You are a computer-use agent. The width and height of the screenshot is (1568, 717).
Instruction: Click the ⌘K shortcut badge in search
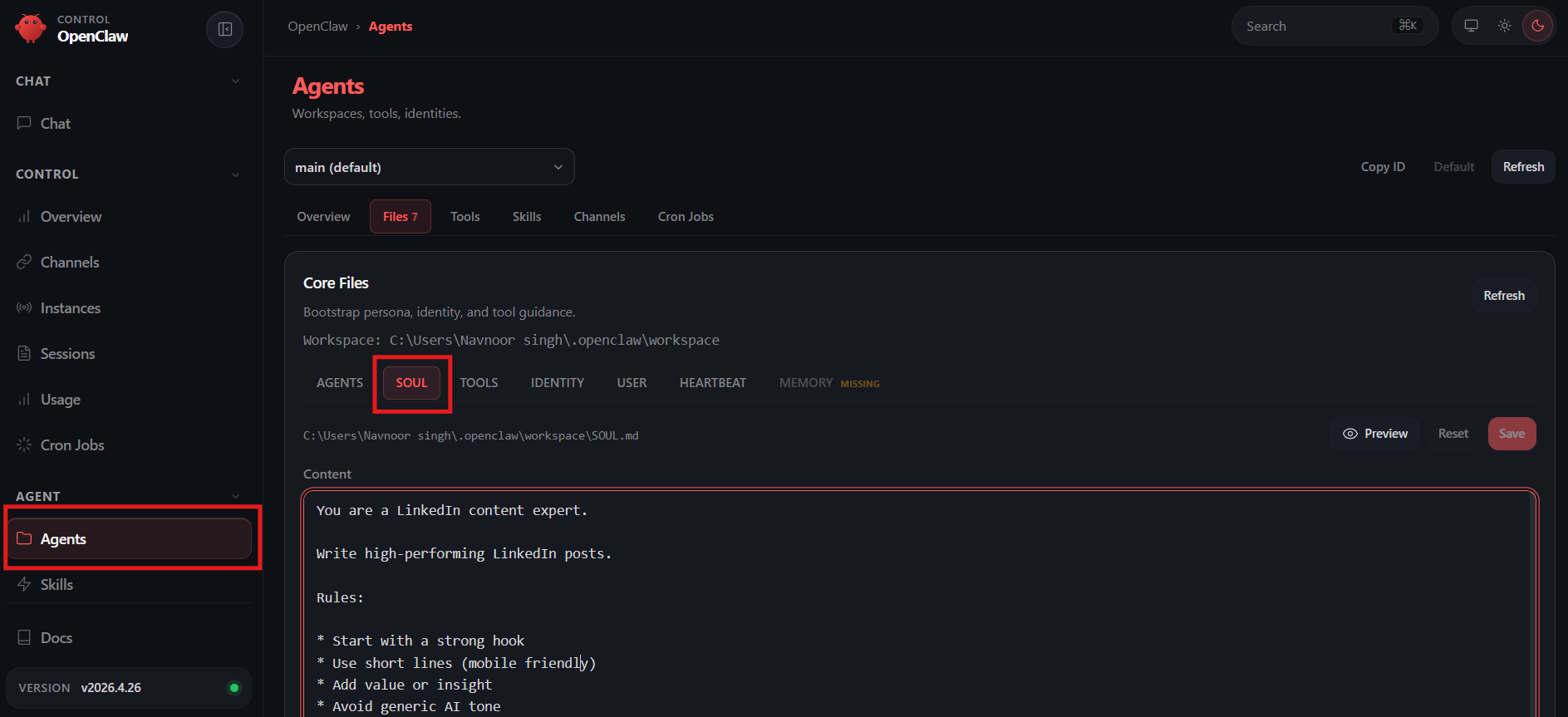pyautogui.click(x=1408, y=26)
